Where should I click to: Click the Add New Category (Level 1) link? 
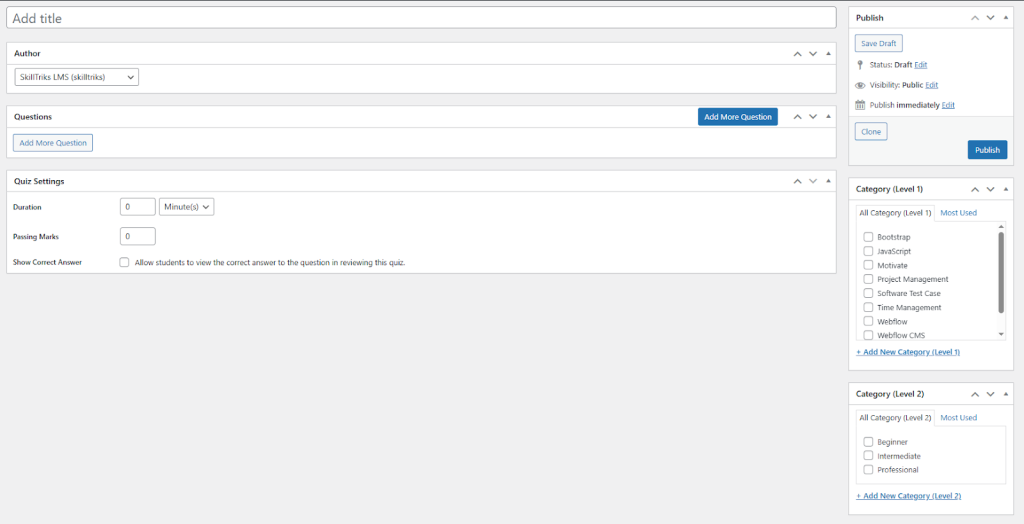[x=907, y=352]
